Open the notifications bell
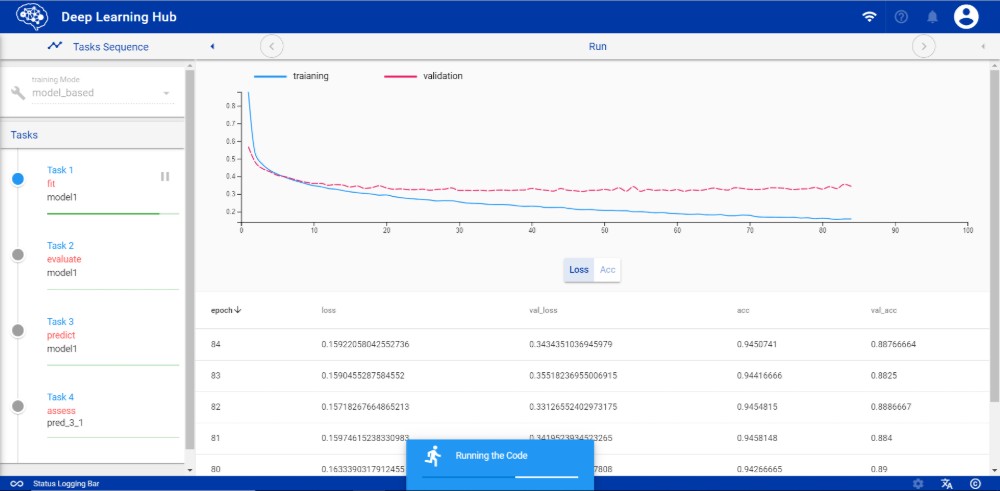 point(932,17)
